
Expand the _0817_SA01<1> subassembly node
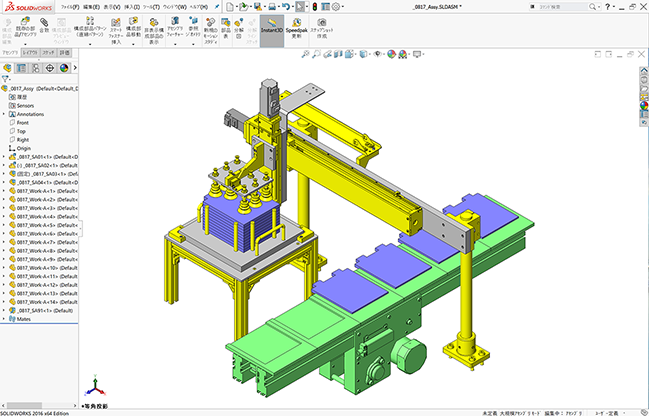pos(4,156)
